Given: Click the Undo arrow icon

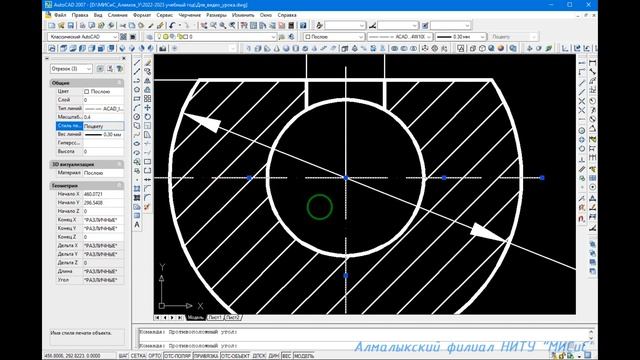Looking at the screenshot, I should [x=172, y=25].
